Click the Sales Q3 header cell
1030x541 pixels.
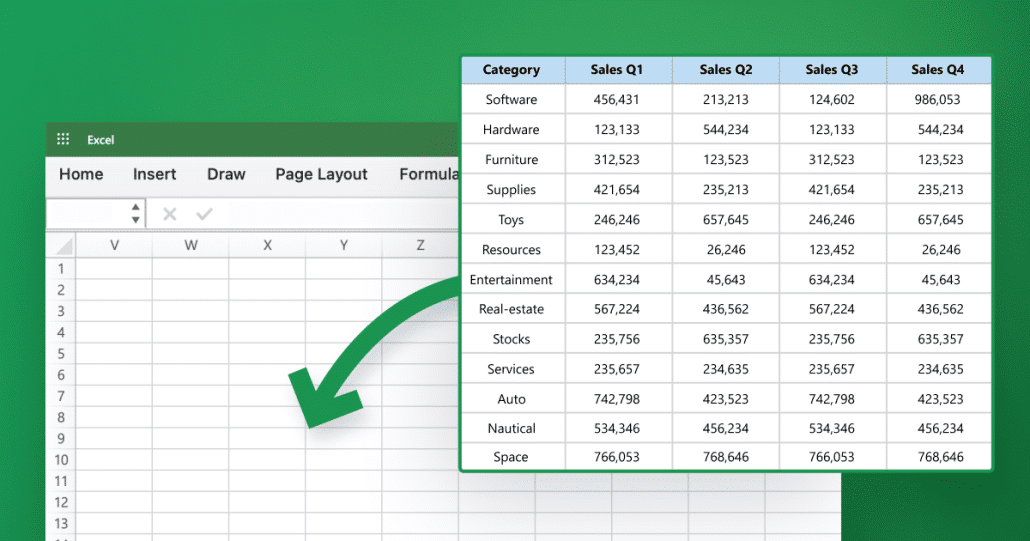point(832,70)
